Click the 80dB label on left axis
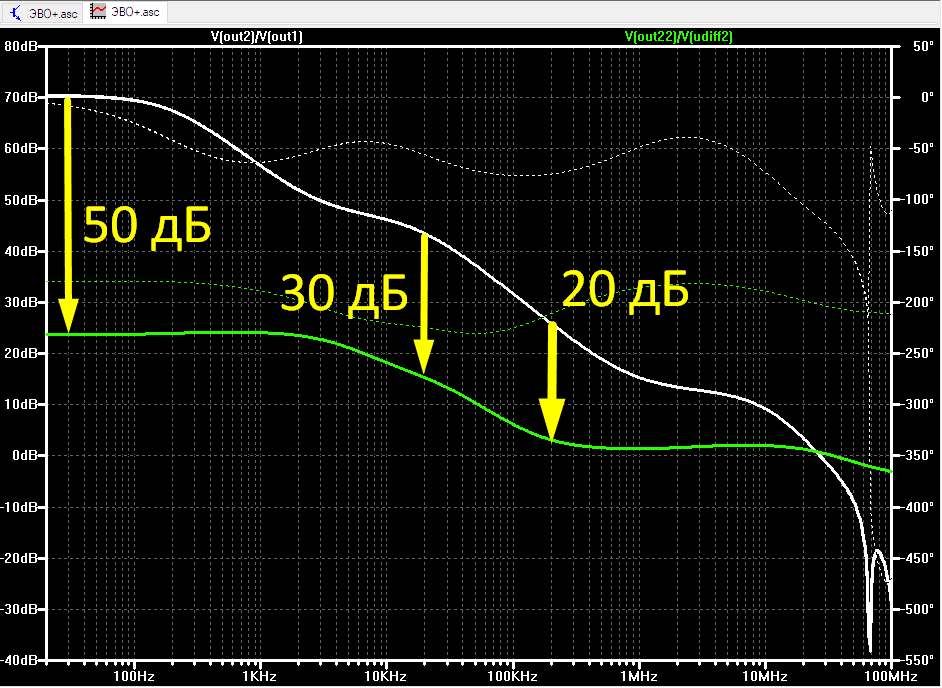The height and width of the screenshot is (688, 942). [x=21, y=46]
